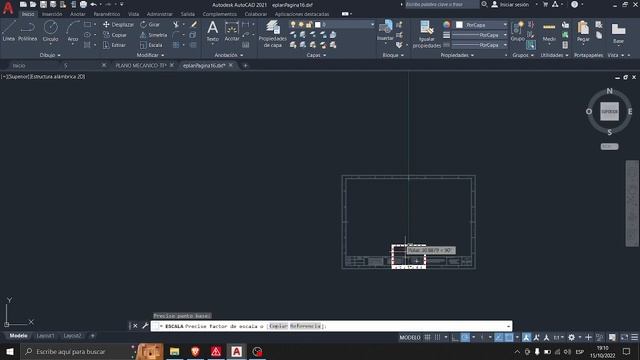Switch to PLANO MECANICO drawing tab
640x360 pixels.
pos(140,65)
